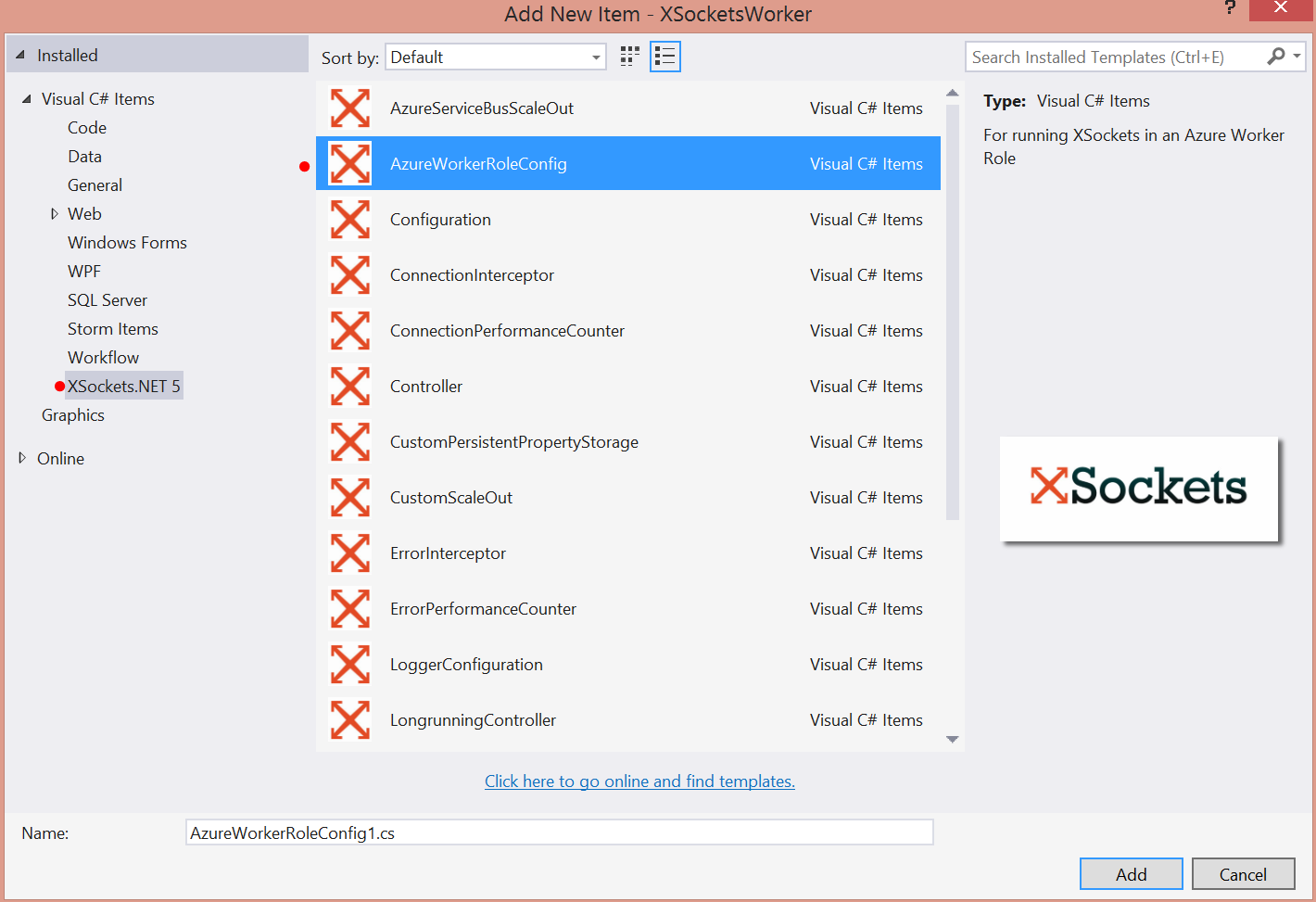Image resolution: width=1316 pixels, height=902 pixels.
Task: Select the Workflow category
Action: (103, 358)
